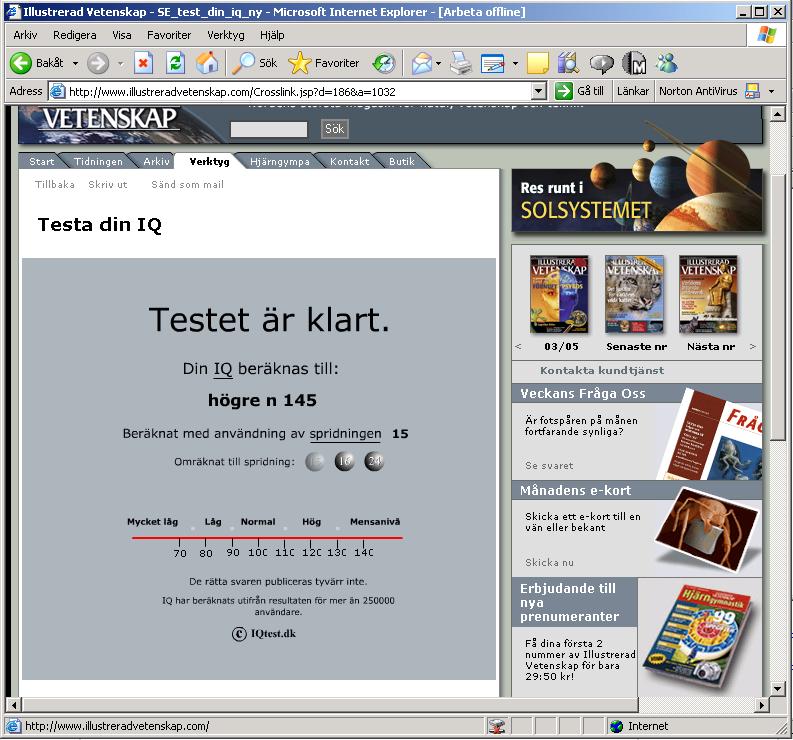Open the Visa menu
Screen dimensions: 793x740
[122, 35]
